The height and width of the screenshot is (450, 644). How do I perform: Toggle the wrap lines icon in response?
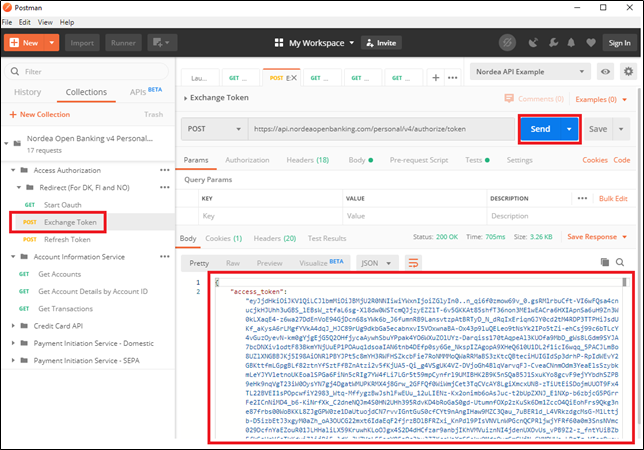(x=413, y=263)
